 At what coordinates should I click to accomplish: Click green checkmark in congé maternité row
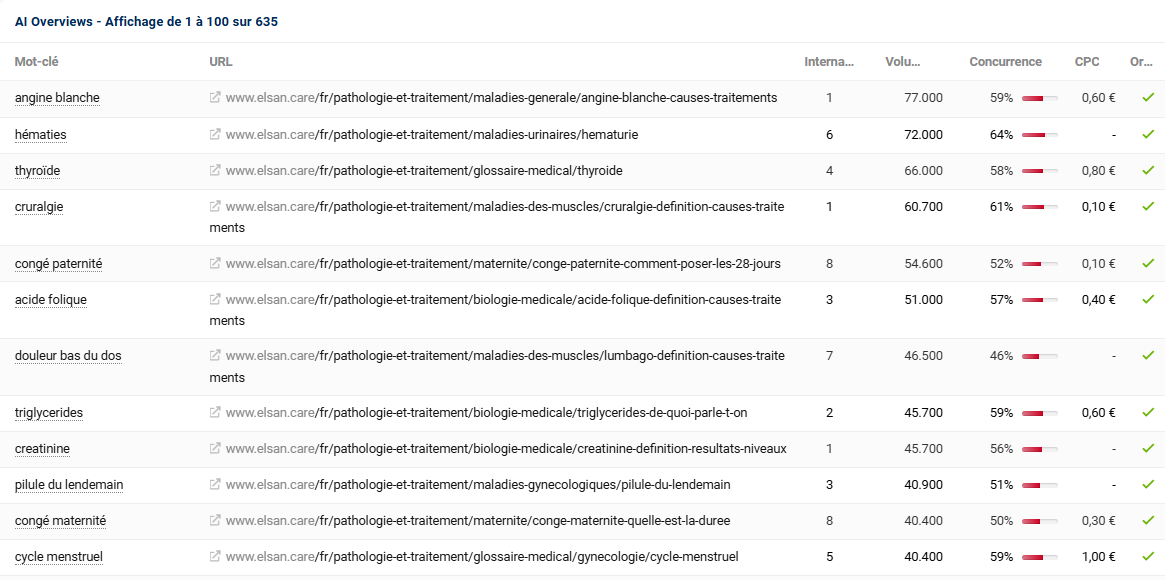(1148, 521)
